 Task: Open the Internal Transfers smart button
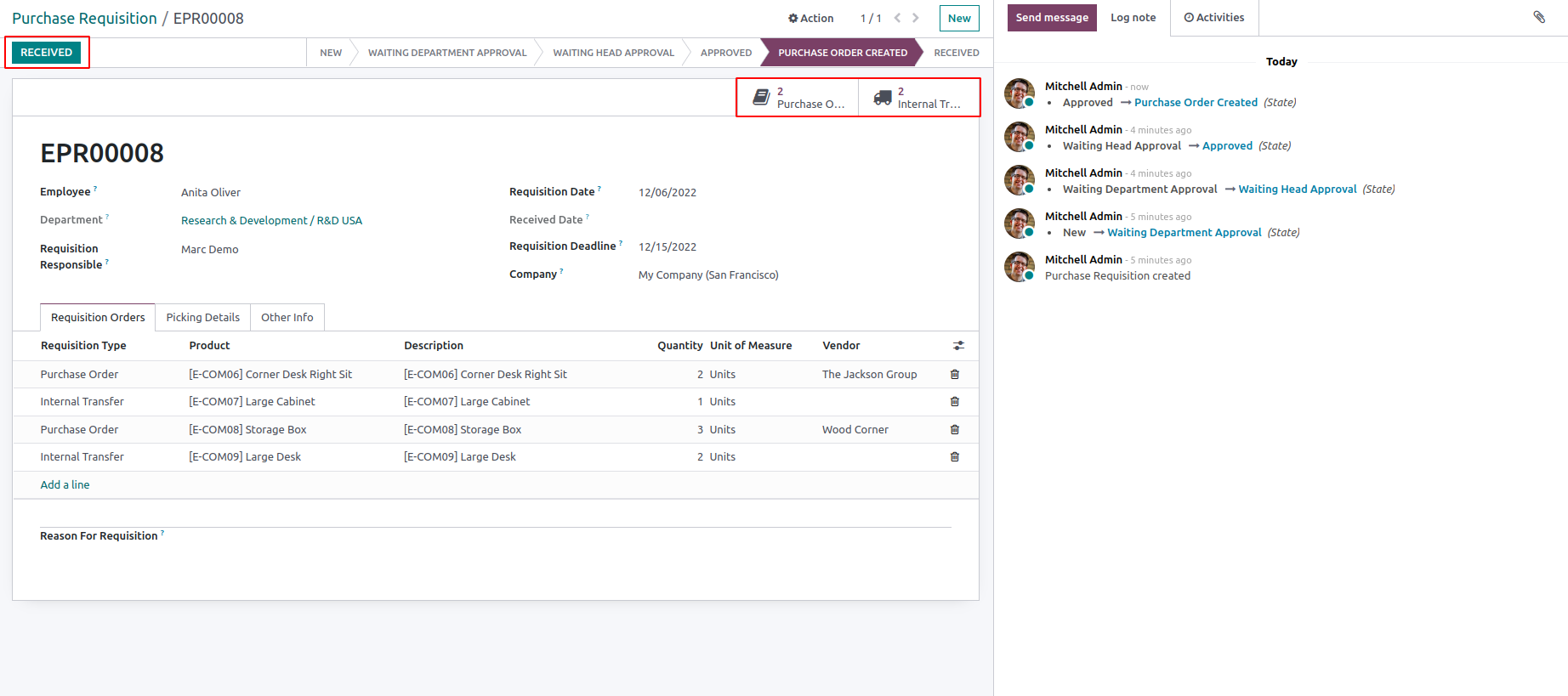tap(918, 98)
